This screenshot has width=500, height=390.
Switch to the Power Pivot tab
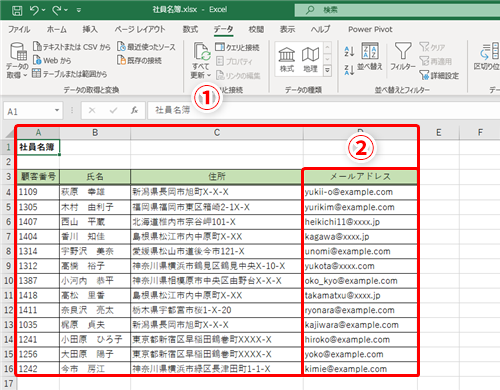tap(370, 29)
